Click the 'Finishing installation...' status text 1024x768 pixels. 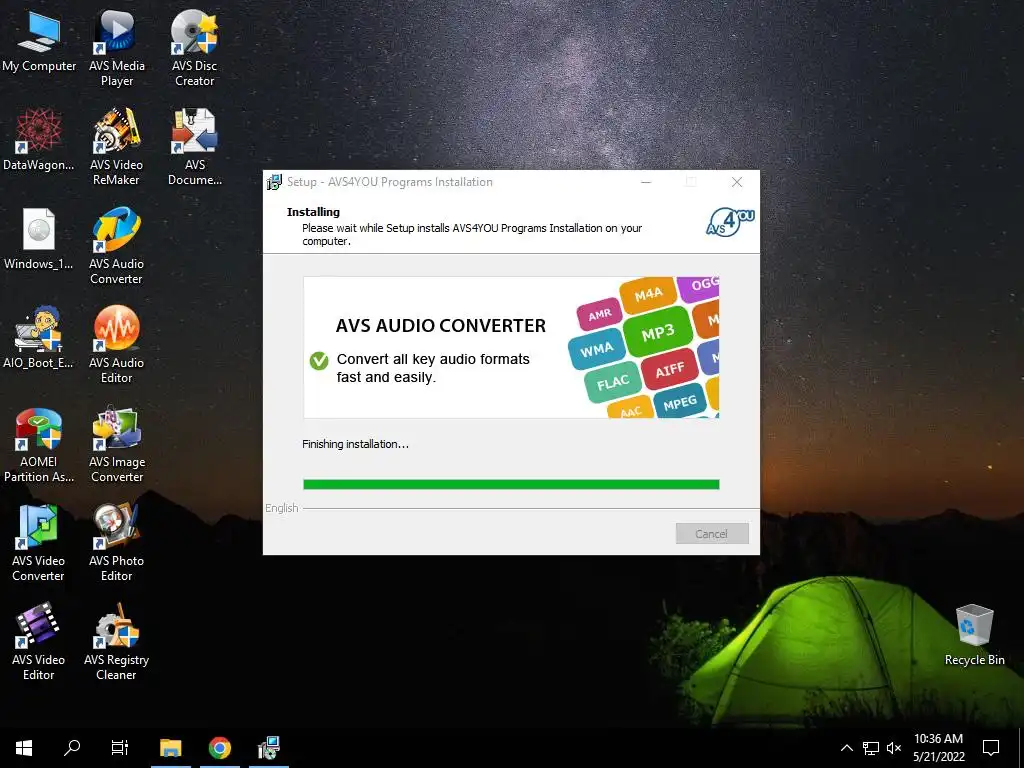point(355,444)
